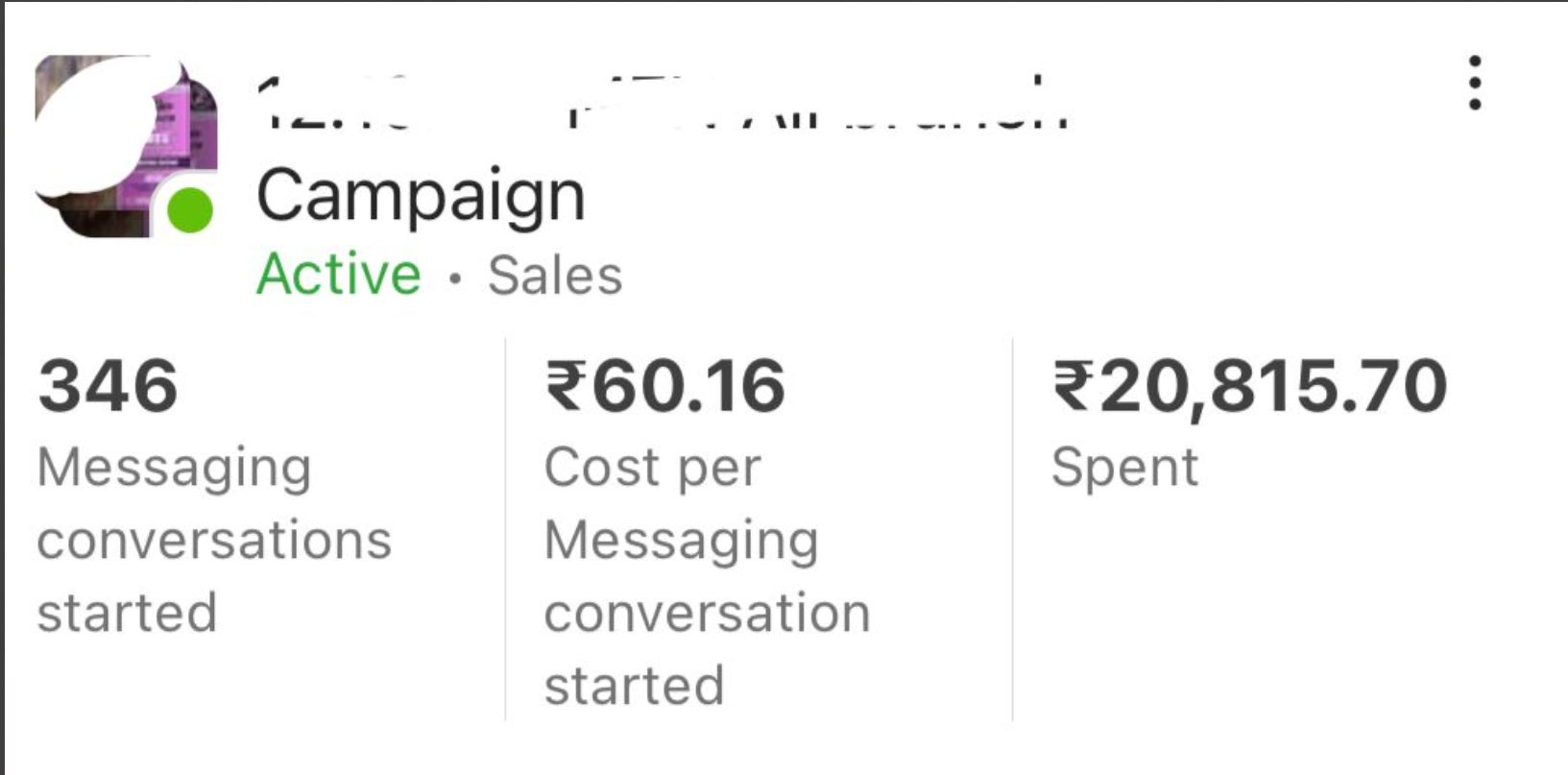The width and height of the screenshot is (1568, 775).
Task: Click the "Sales" objective label
Action: (555, 276)
